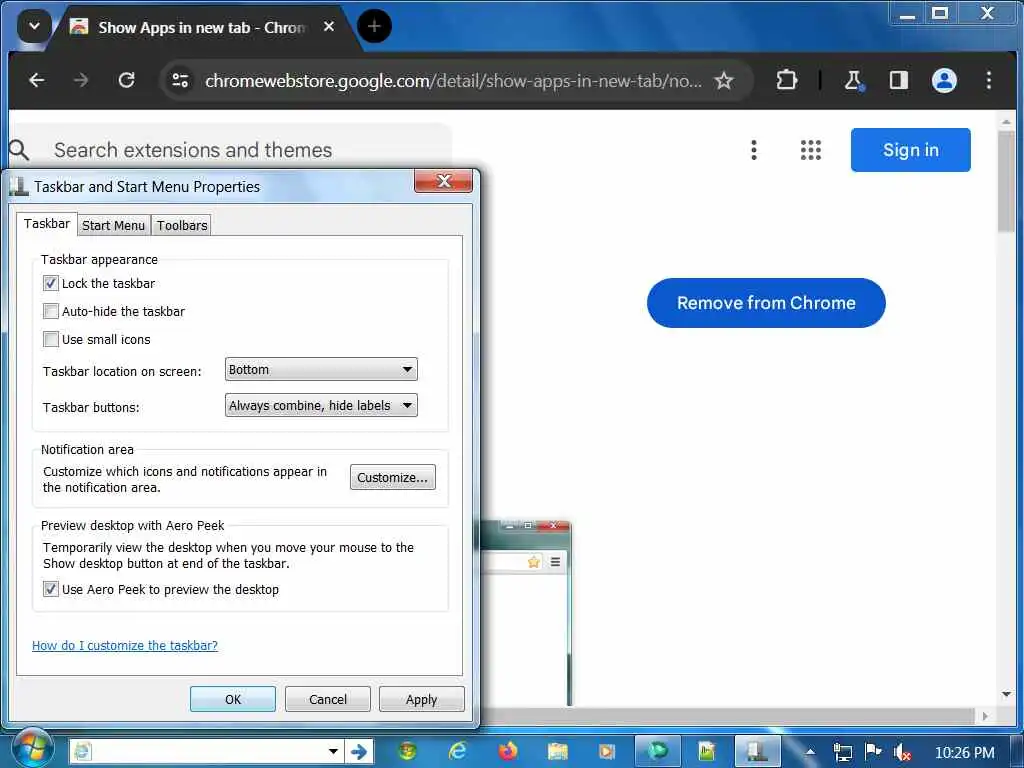Open the Taskbar location on screen dropdown

point(321,370)
